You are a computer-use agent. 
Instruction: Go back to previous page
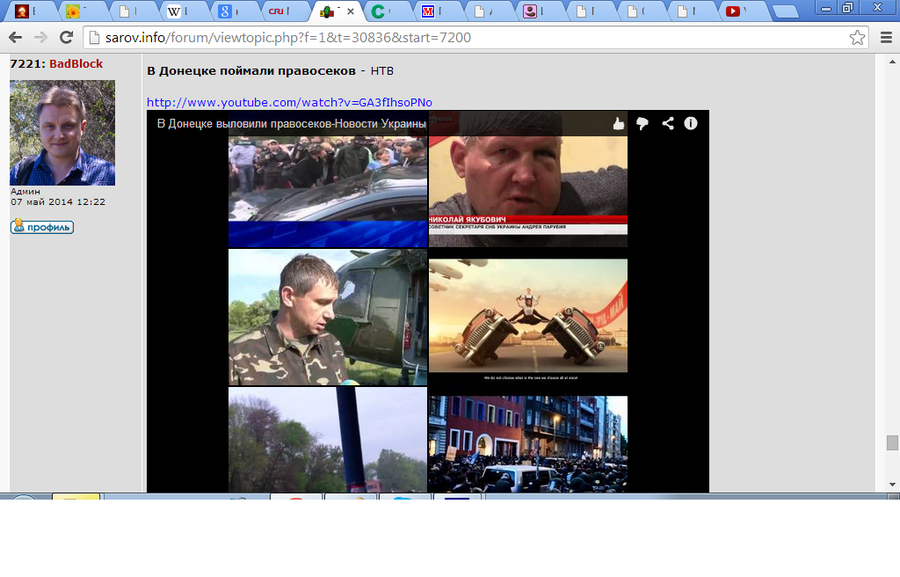[x=16, y=38]
